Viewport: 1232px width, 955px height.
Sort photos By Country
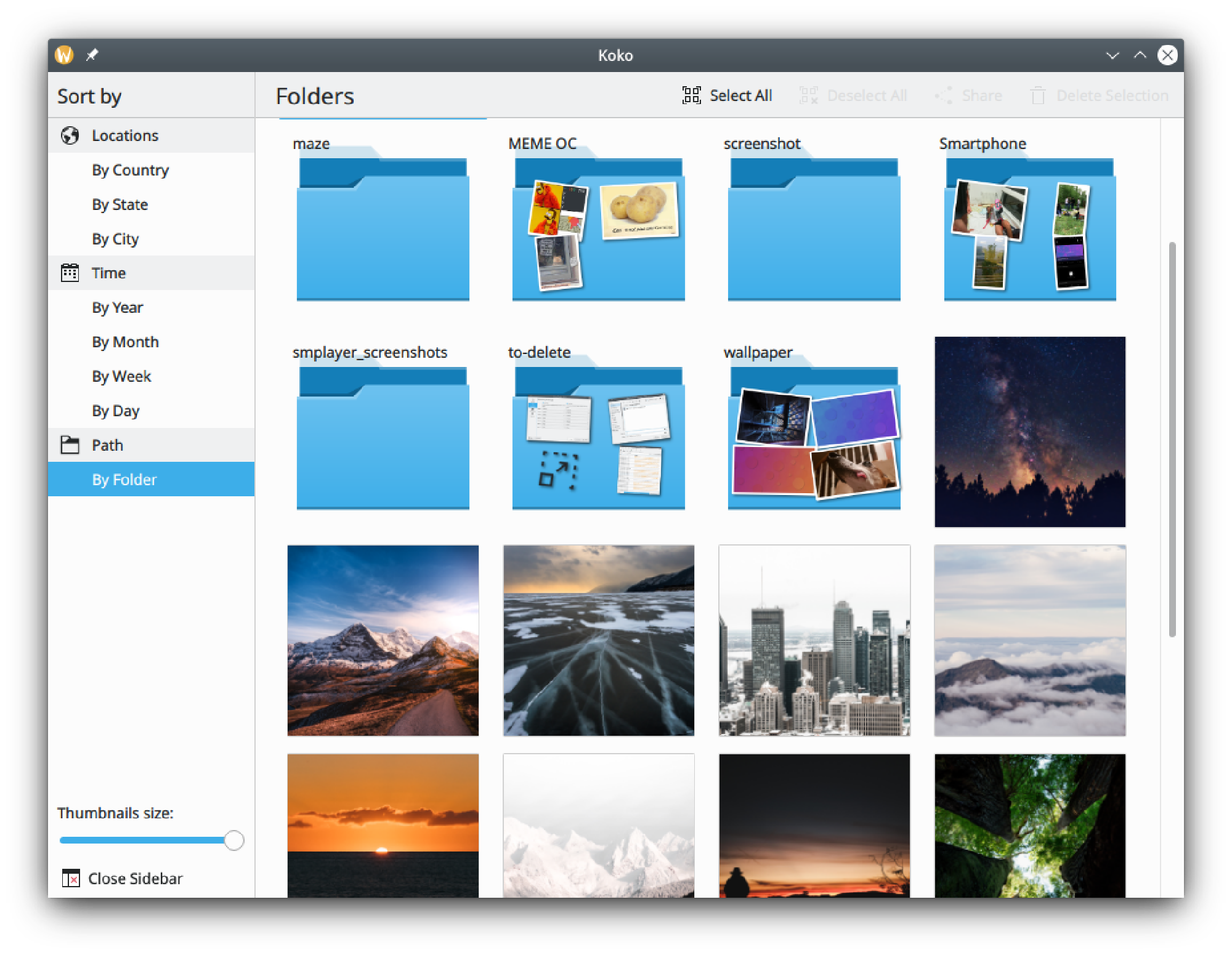click(x=130, y=170)
